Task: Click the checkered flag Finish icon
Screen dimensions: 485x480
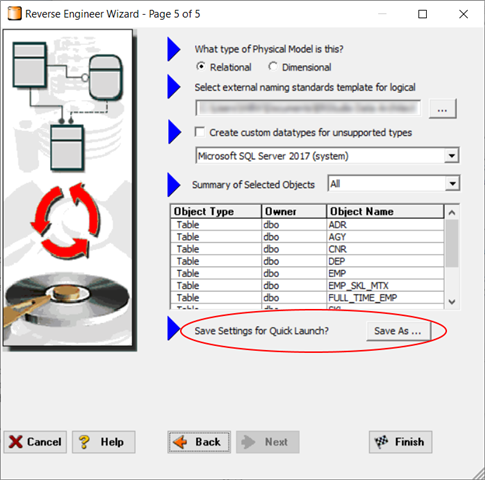Action: pyautogui.click(x=382, y=442)
